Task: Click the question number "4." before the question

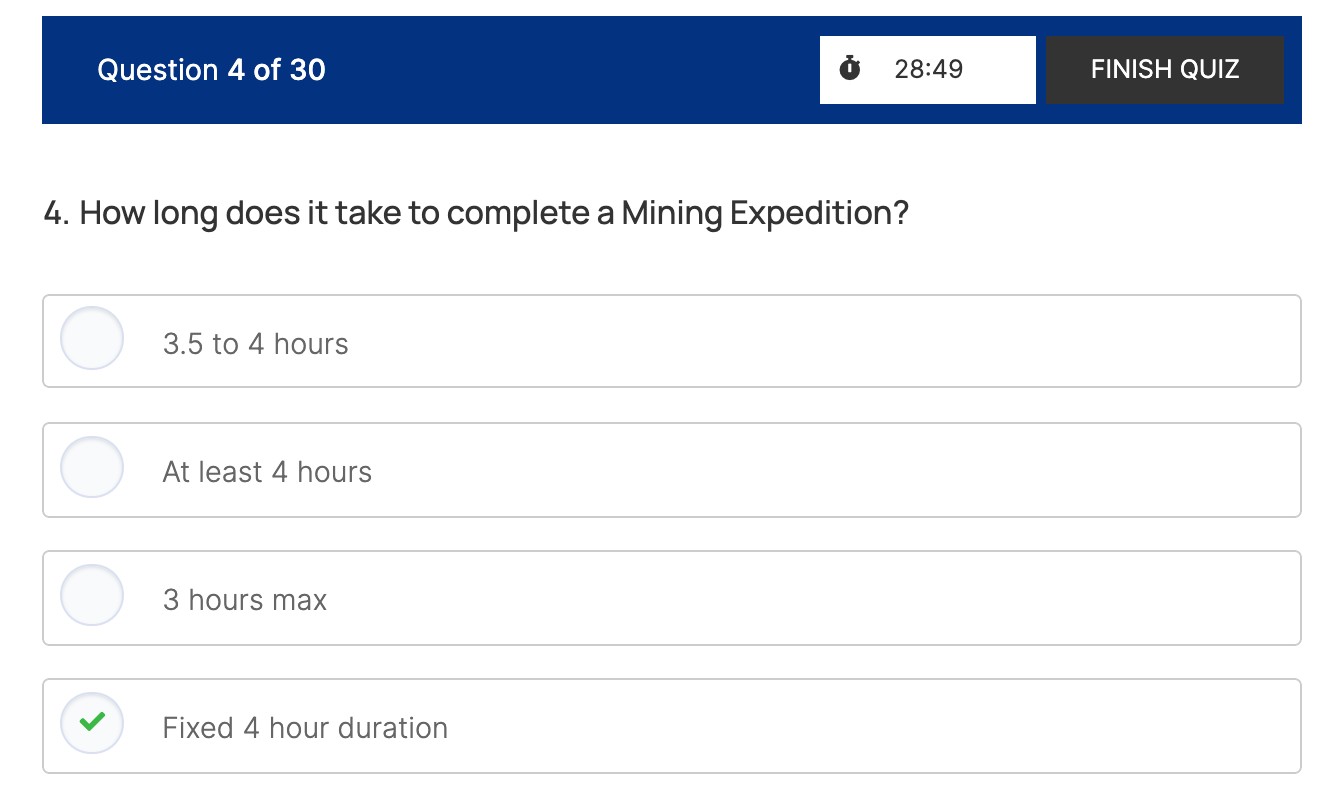Action: (56, 213)
